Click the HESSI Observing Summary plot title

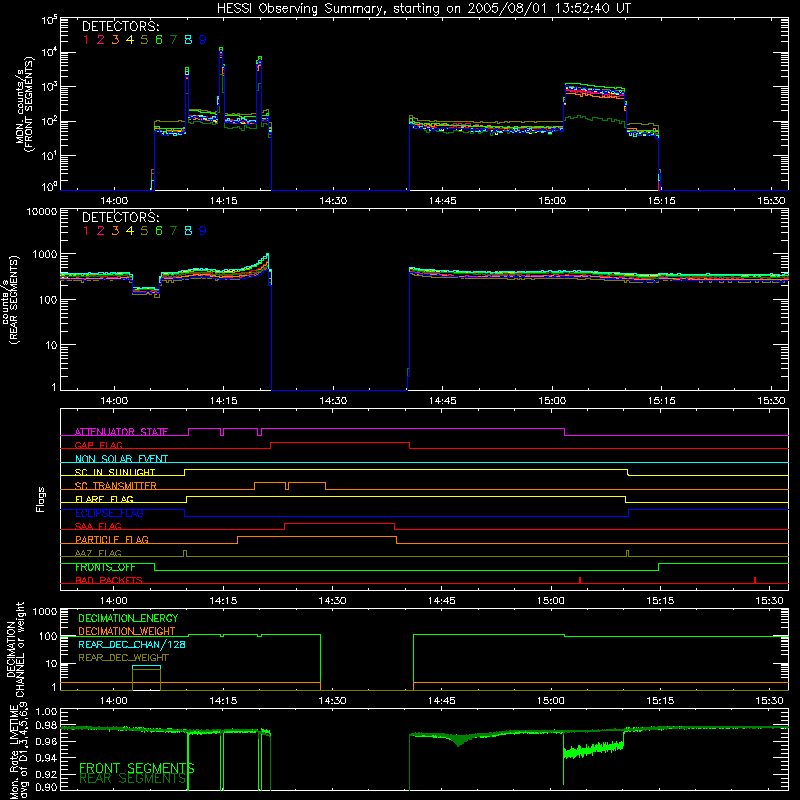(x=423, y=8)
